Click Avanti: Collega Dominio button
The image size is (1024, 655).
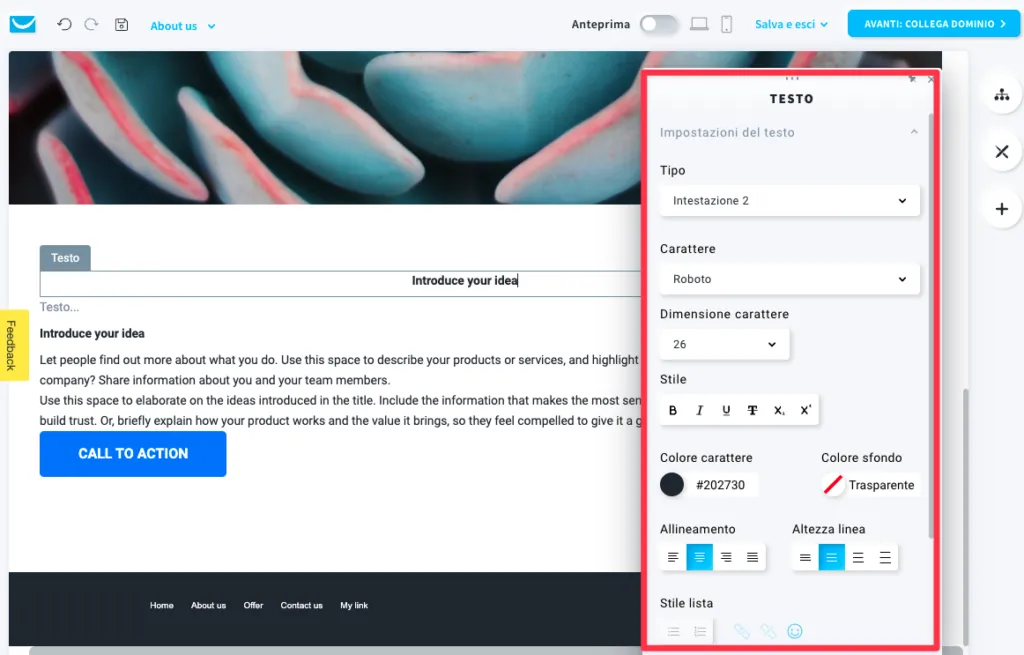pyautogui.click(x=934, y=24)
